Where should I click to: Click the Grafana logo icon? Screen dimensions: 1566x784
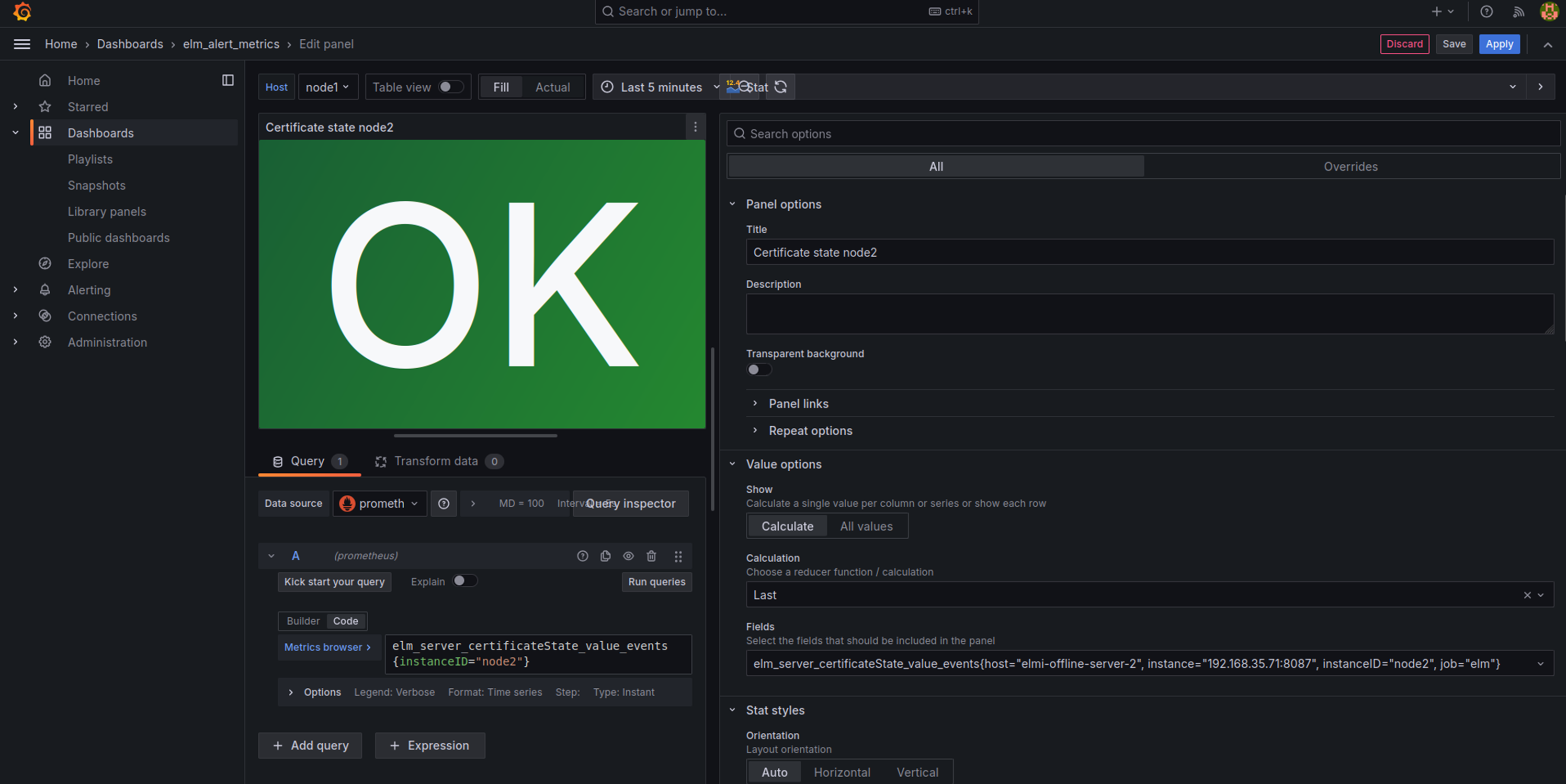click(x=22, y=12)
